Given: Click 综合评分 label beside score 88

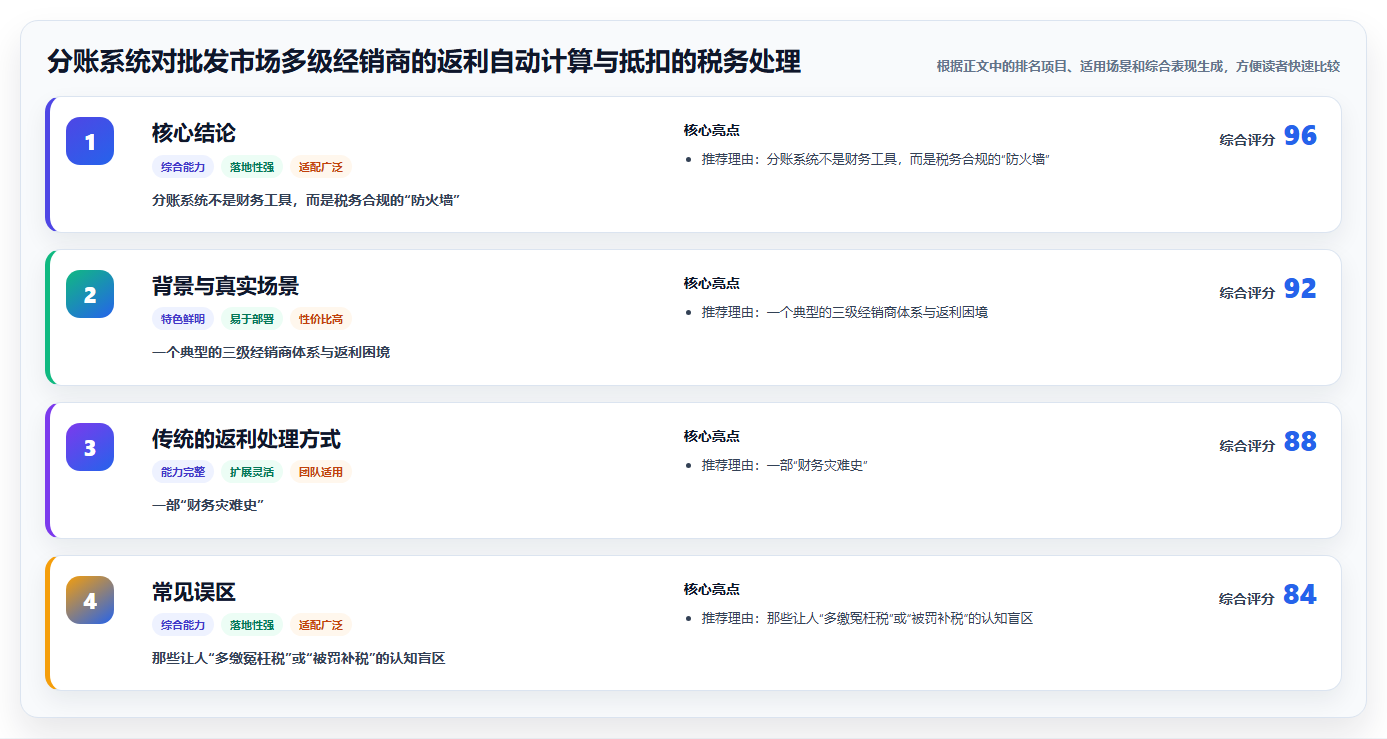Looking at the screenshot, I should click(x=1247, y=446).
